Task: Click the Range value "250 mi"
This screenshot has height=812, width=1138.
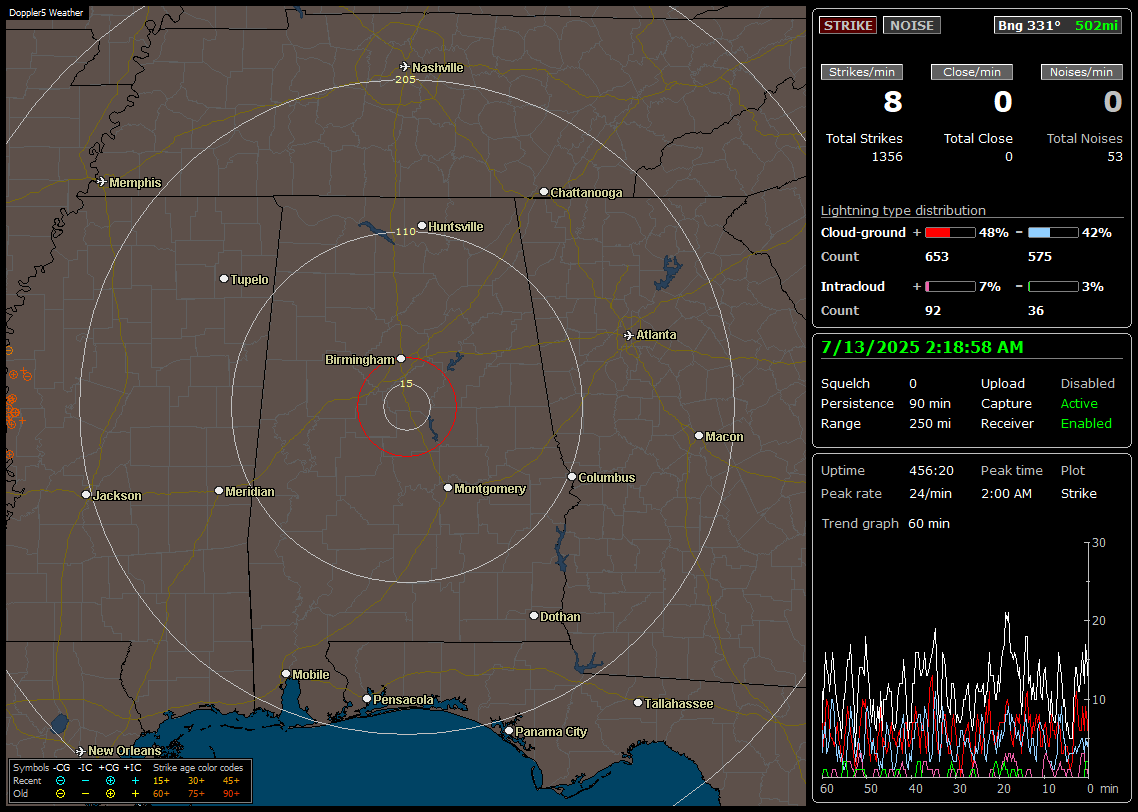Action: click(x=930, y=423)
